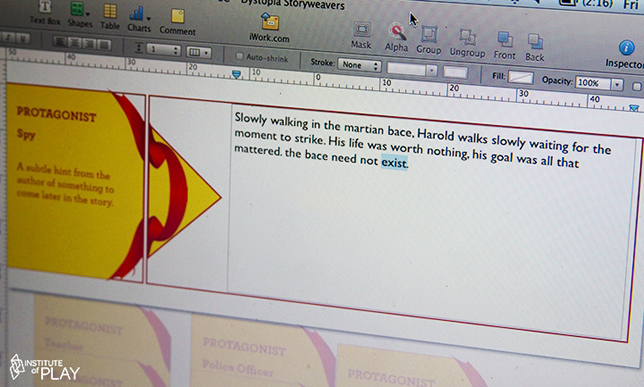Adjust the line spacing value stepper
This screenshot has width=644, height=387.
[x=176, y=51]
